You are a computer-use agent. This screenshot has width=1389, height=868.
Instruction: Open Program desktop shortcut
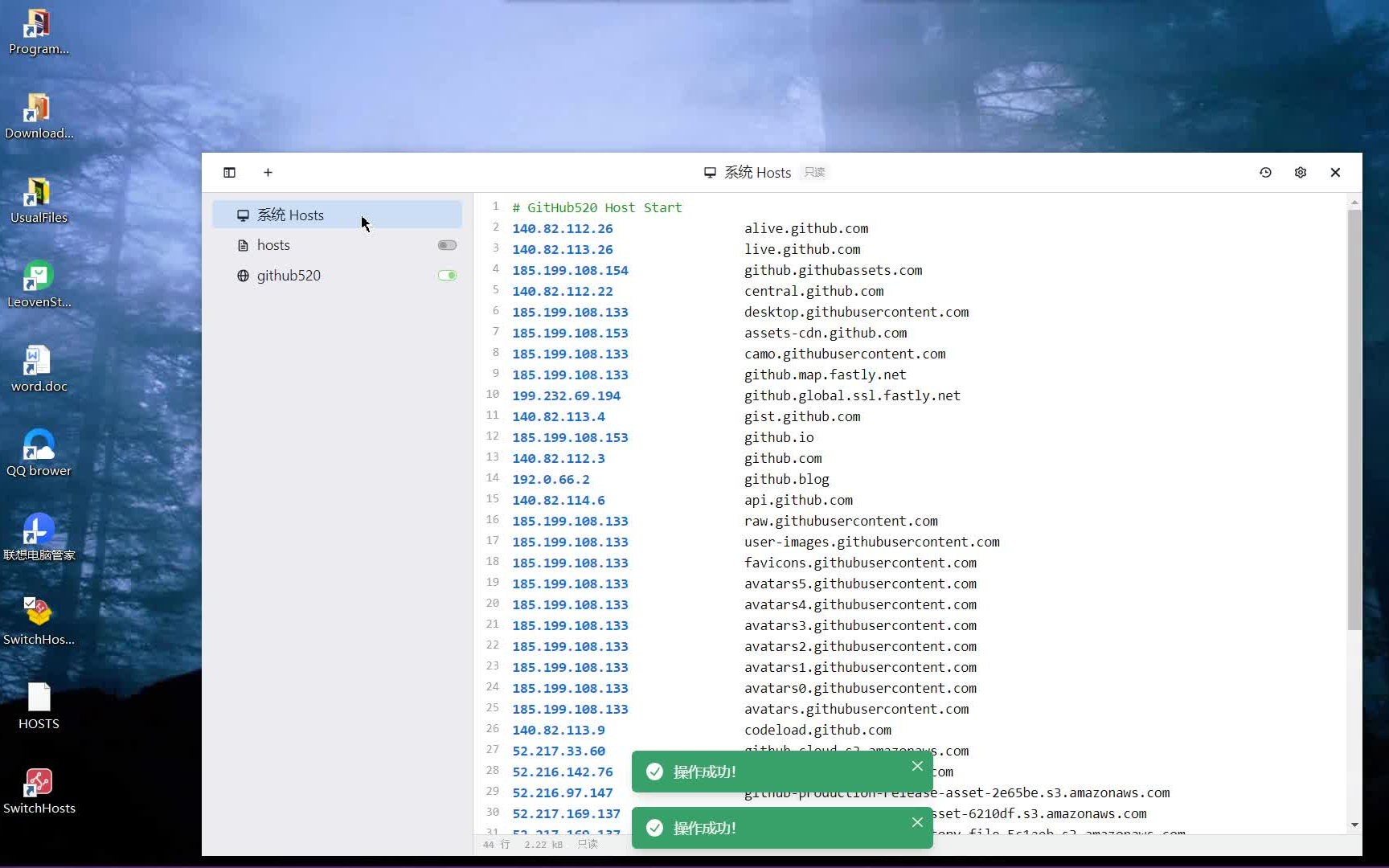[x=39, y=32]
